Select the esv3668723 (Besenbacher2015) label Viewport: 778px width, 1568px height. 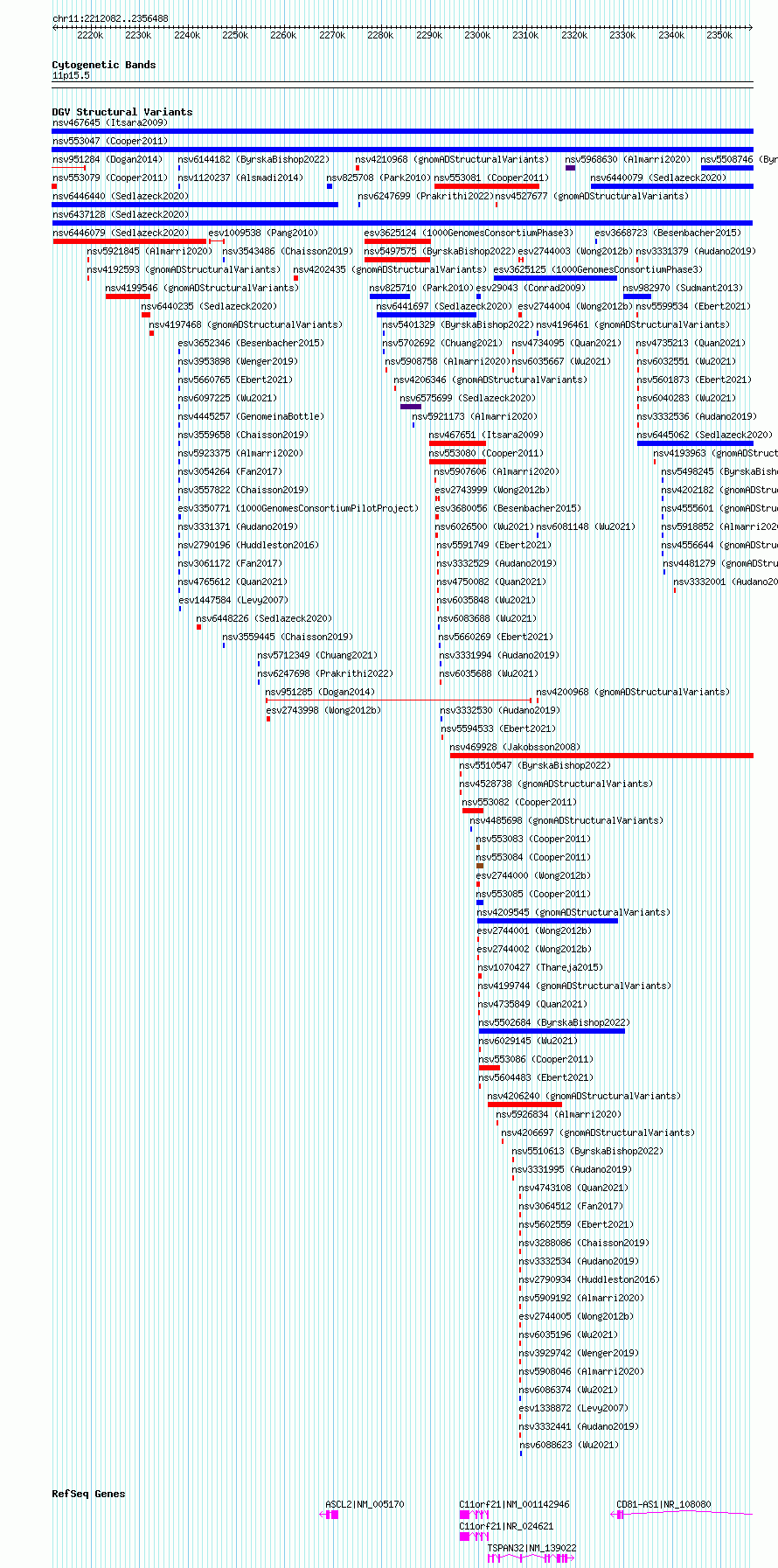click(668, 233)
